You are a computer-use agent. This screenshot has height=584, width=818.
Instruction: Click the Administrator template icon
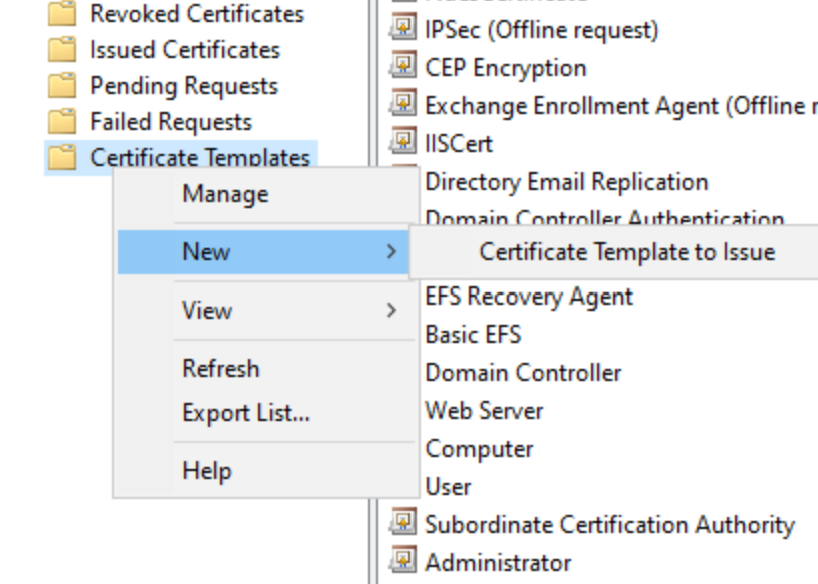click(x=403, y=561)
